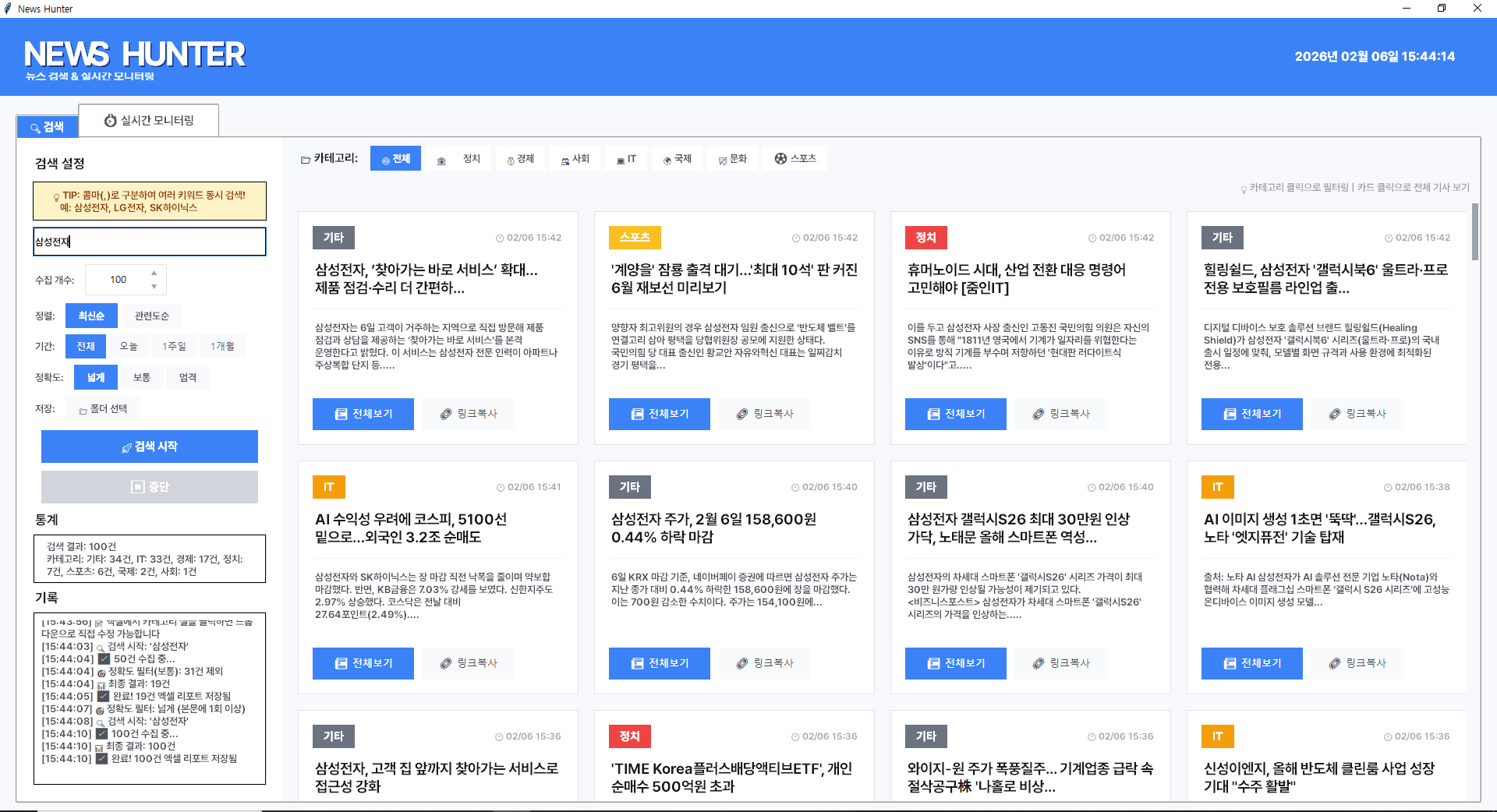Click the news list vertical scrollbar
The width and height of the screenshot is (1497, 812).
coord(1474,231)
